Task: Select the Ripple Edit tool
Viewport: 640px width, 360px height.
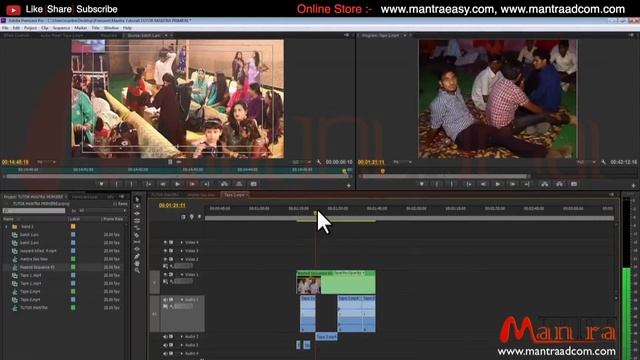Action: (137, 213)
